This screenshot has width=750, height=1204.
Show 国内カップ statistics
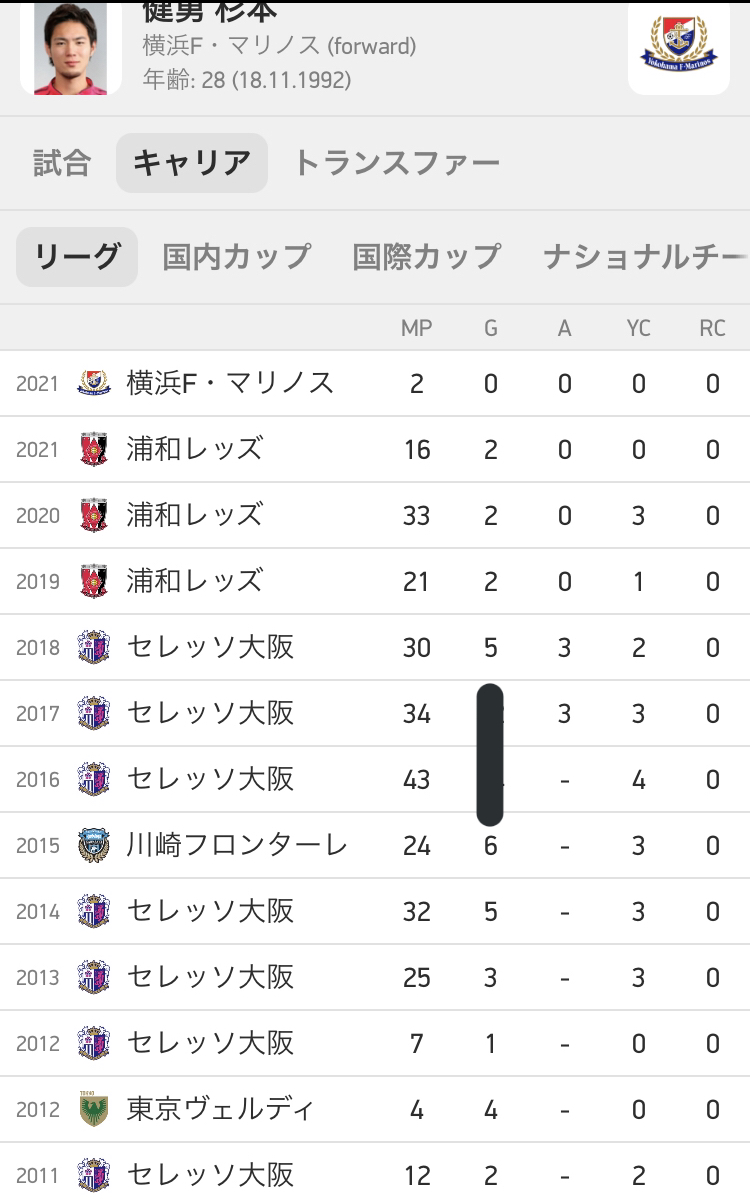click(x=237, y=257)
